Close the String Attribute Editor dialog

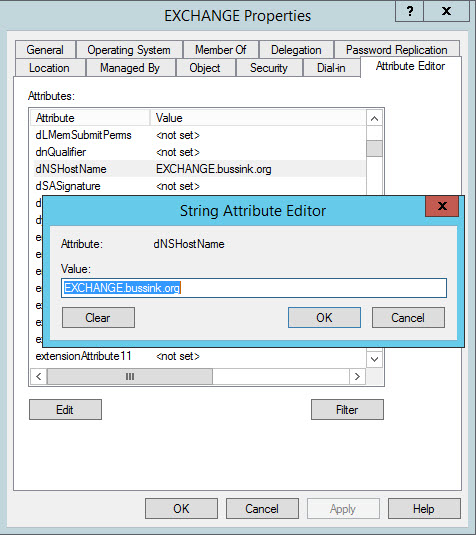442,206
